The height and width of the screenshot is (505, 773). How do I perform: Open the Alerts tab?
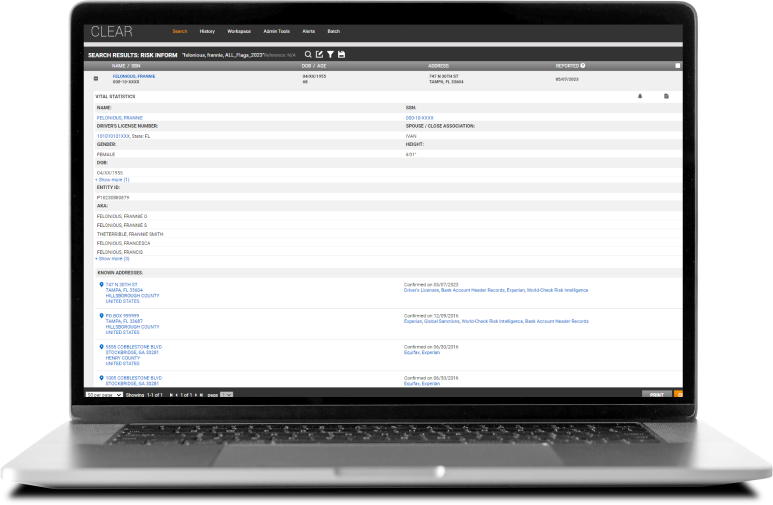coord(309,31)
